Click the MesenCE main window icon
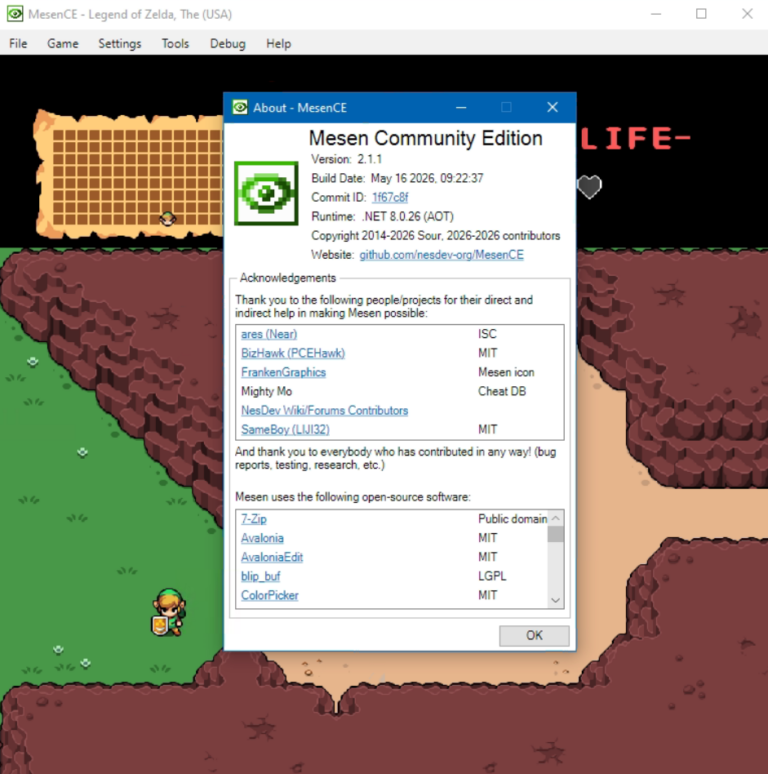Viewport: 768px width, 774px height. [15, 14]
